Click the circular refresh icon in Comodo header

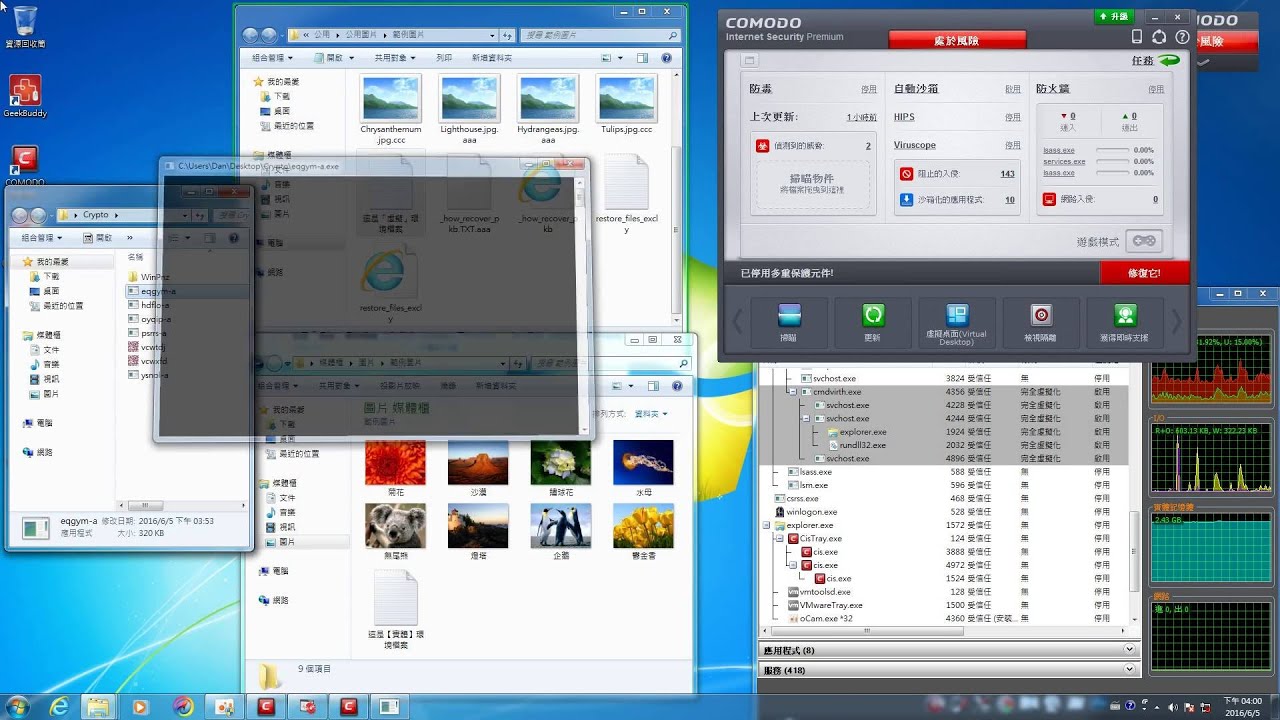pos(1159,37)
